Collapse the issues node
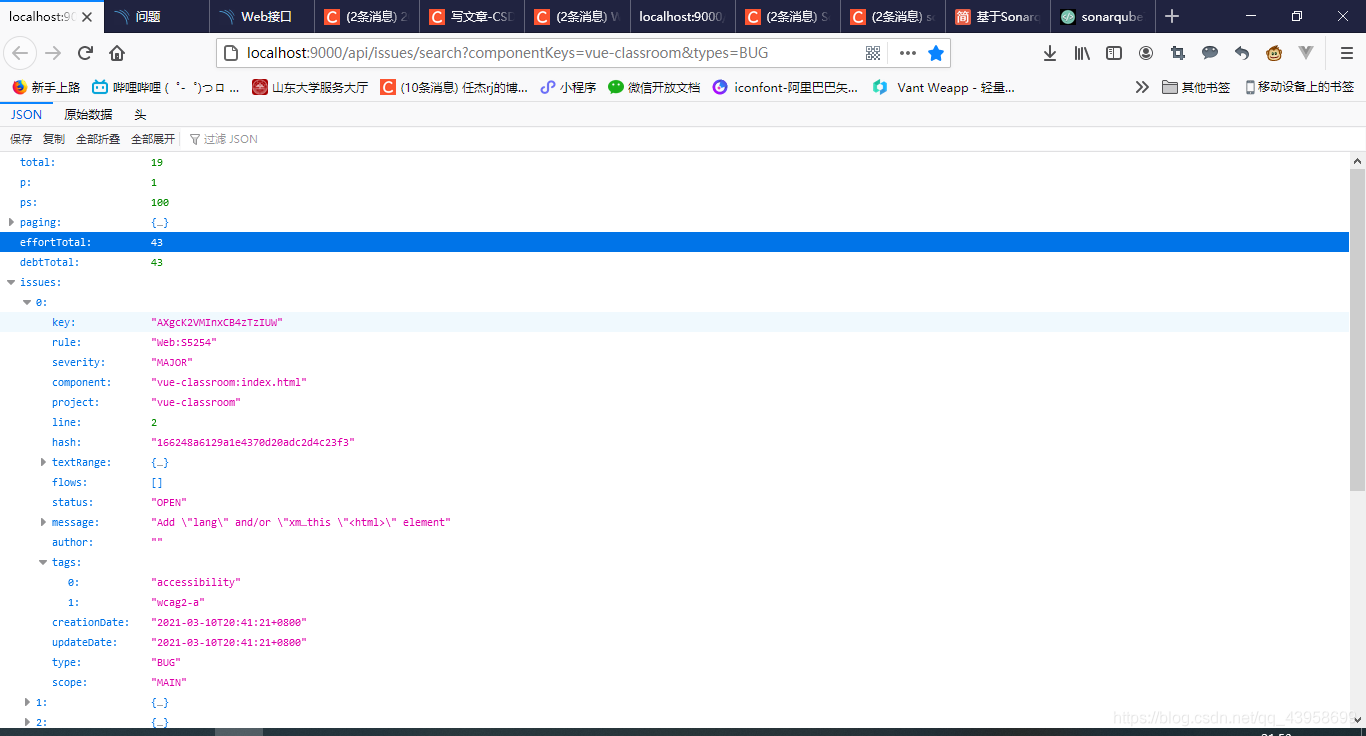This screenshot has width=1366, height=736. [x=11, y=282]
